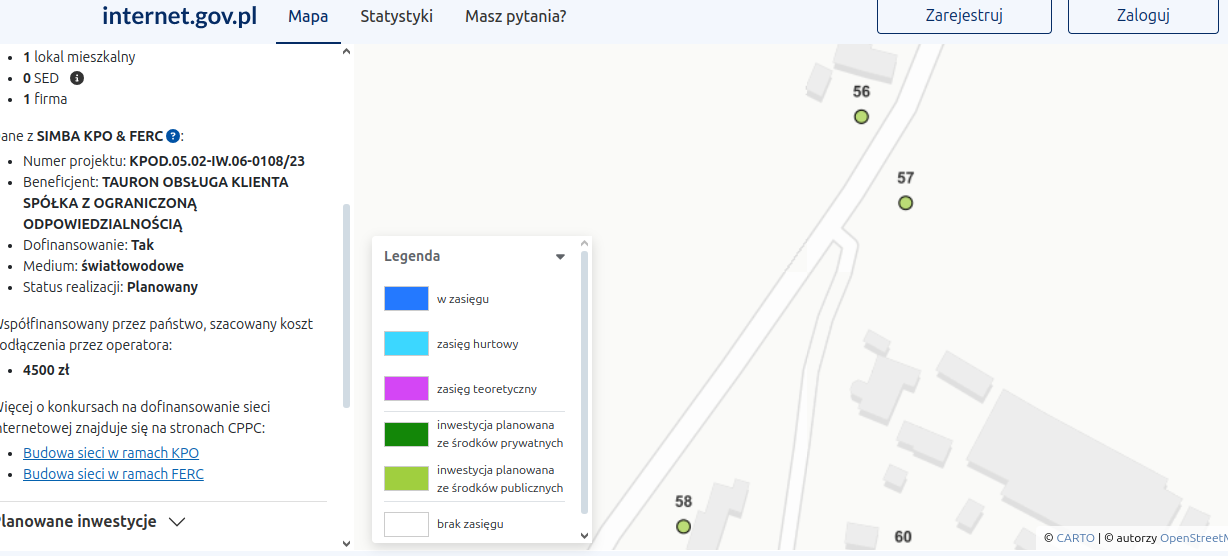Open the Mapa tab
Viewport: 1228px width, 556px height.
coord(308,16)
